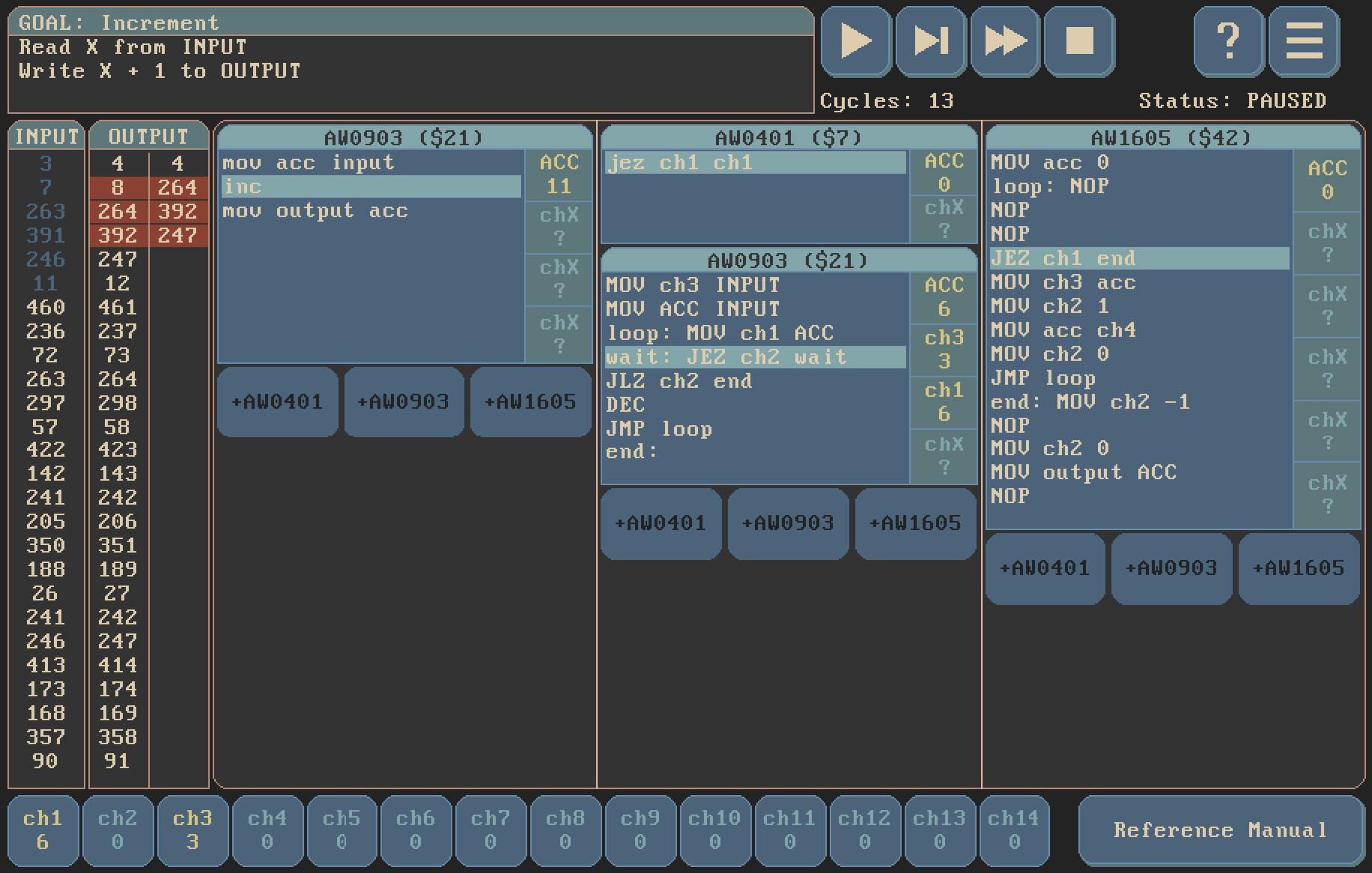1372x873 pixels.
Task: Click the AW0401 ($7) chip title bar
Action: tap(788, 138)
